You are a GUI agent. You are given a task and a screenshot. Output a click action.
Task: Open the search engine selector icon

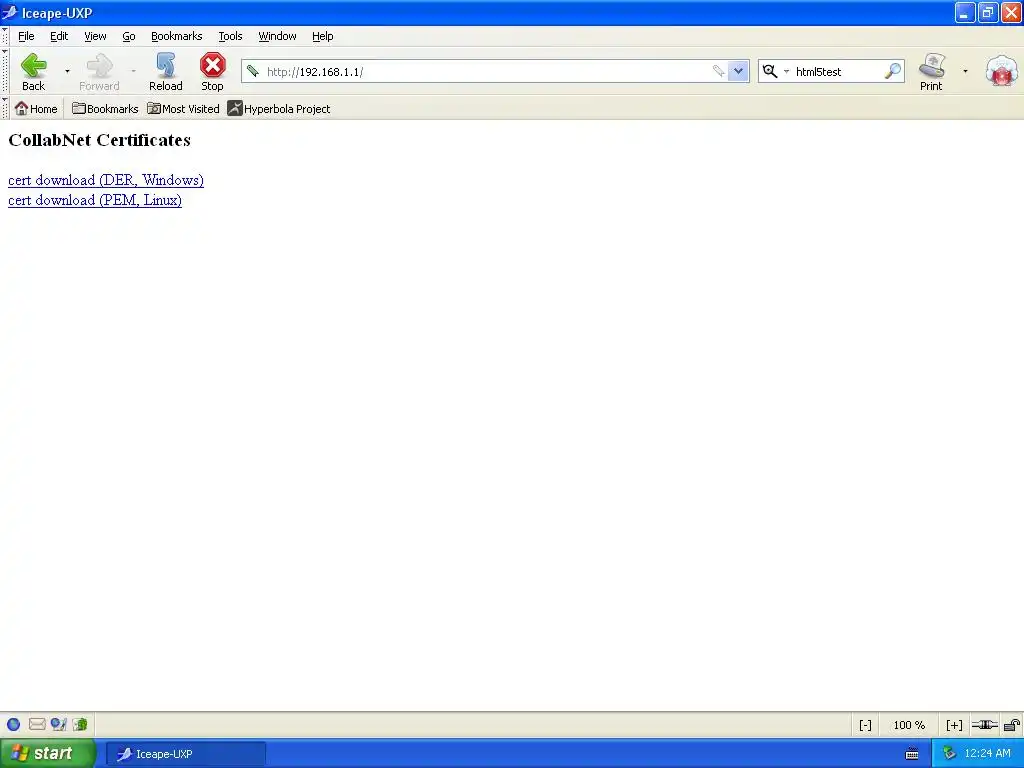point(771,71)
